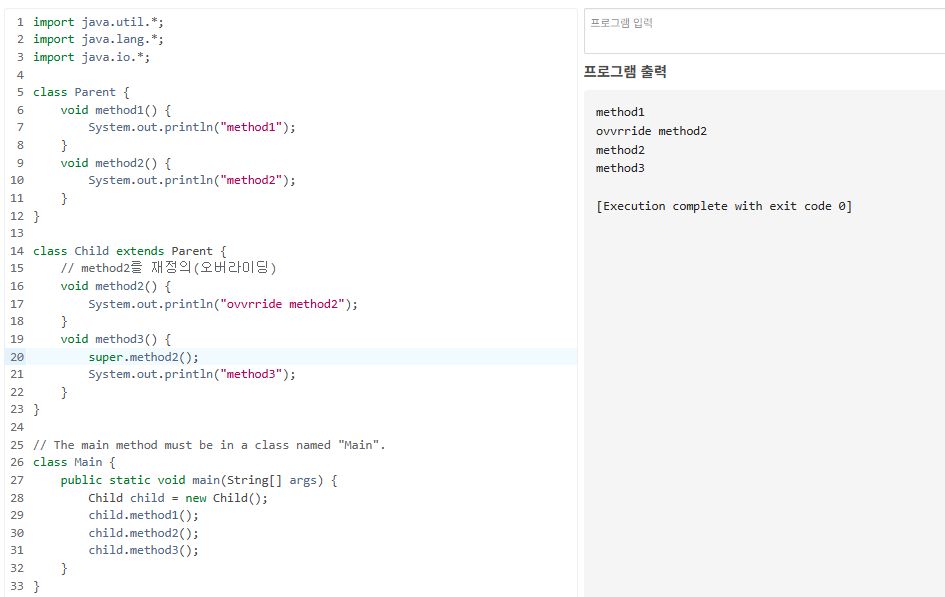945x597 pixels.
Task: Click the println "ovvrride method2" statement
Action: (x=223, y=304)
